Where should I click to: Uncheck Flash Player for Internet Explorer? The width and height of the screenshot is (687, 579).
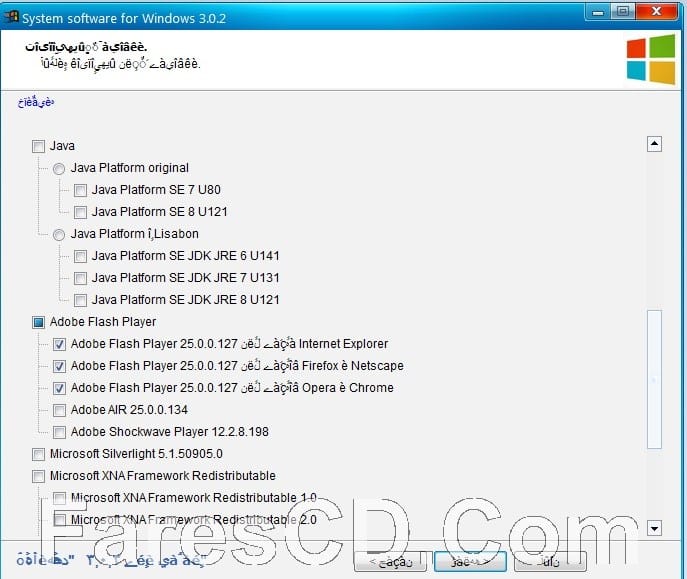tap(59, 344)
